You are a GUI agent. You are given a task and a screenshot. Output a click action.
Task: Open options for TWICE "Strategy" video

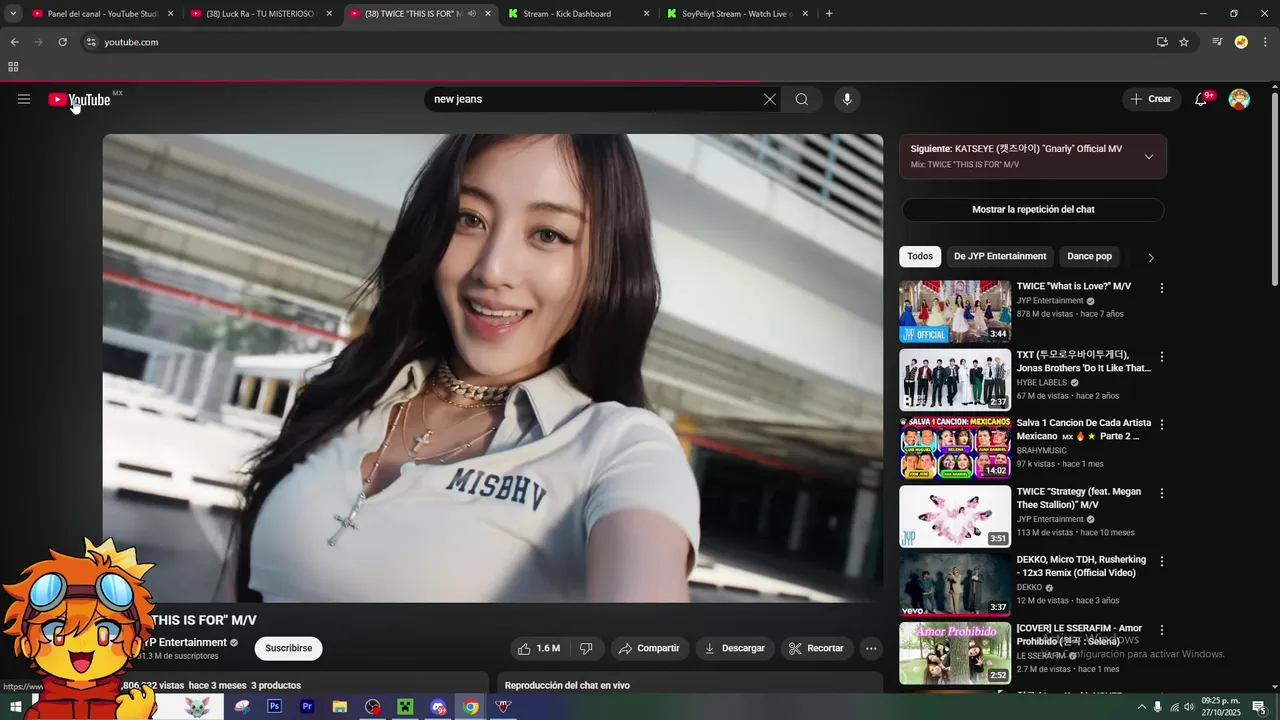(1162, 494)
